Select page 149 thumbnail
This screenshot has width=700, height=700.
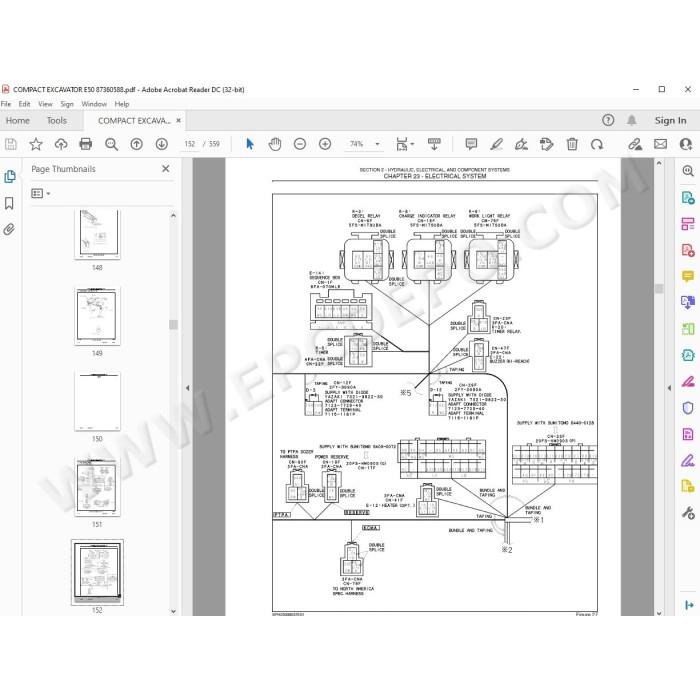[97, 316]
